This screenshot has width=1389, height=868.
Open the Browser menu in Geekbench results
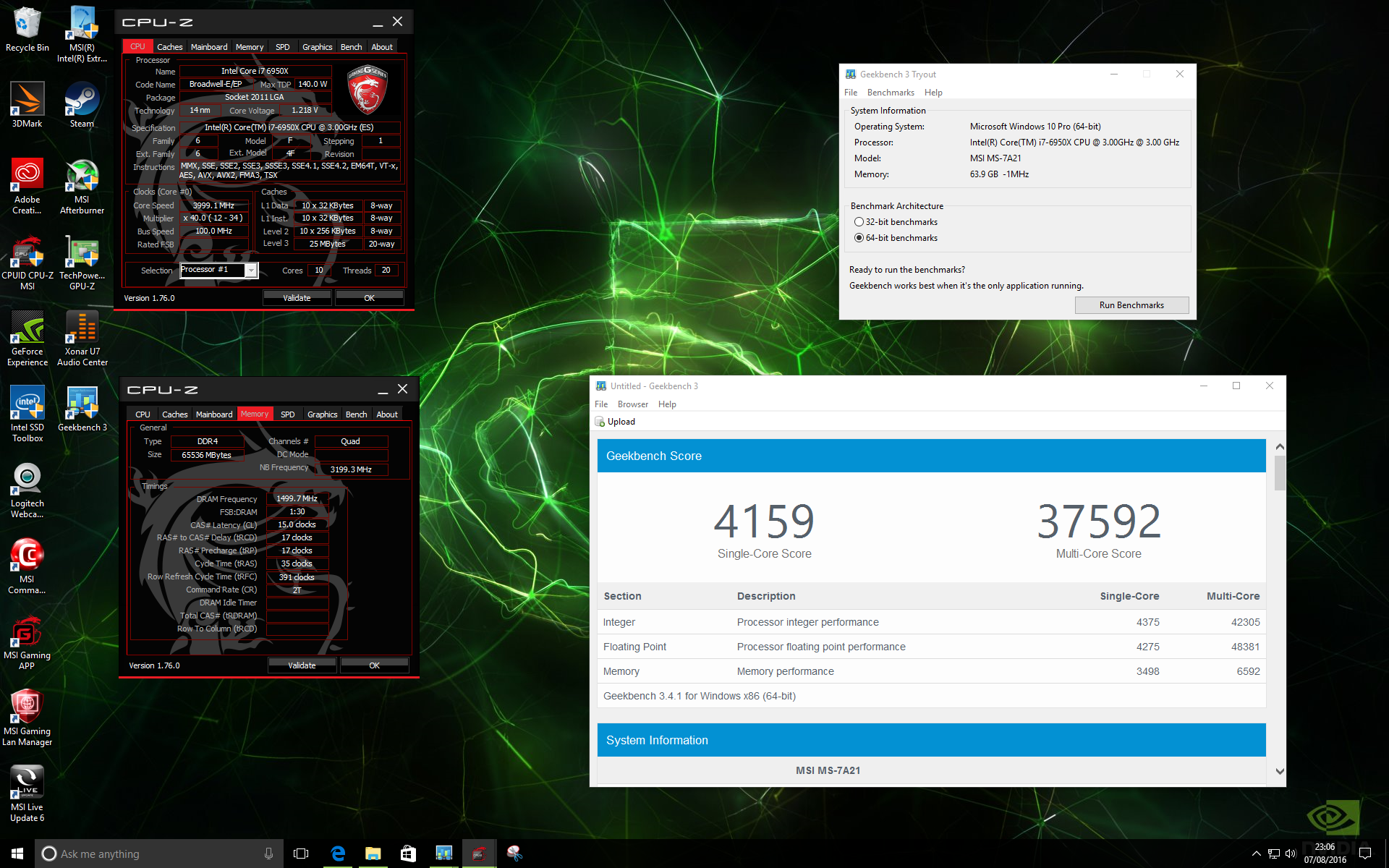pos(633,404)
